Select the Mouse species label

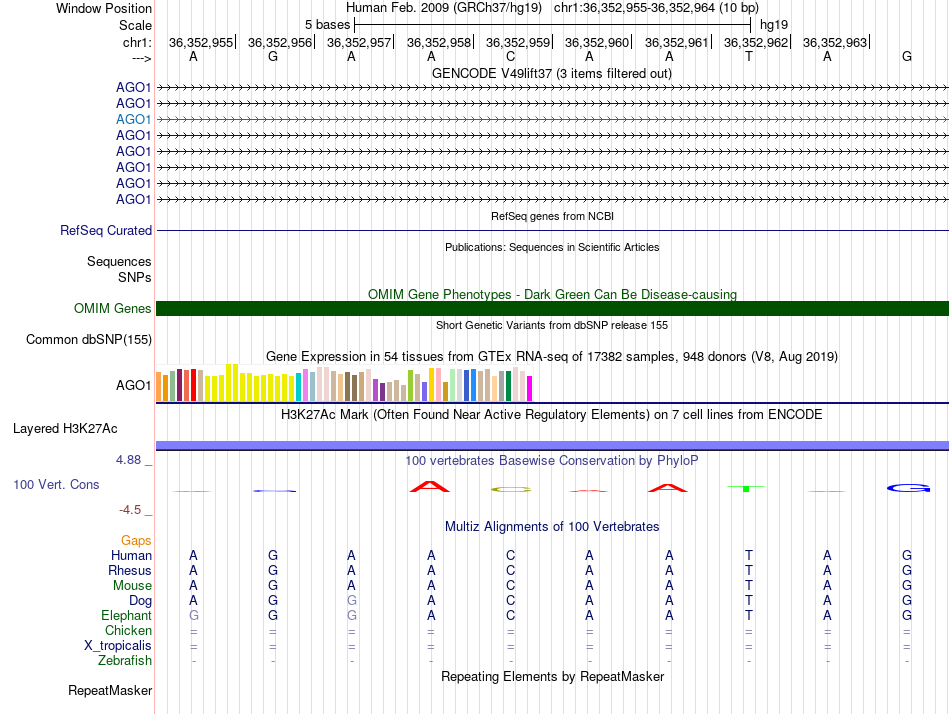[x=132, y=586]
